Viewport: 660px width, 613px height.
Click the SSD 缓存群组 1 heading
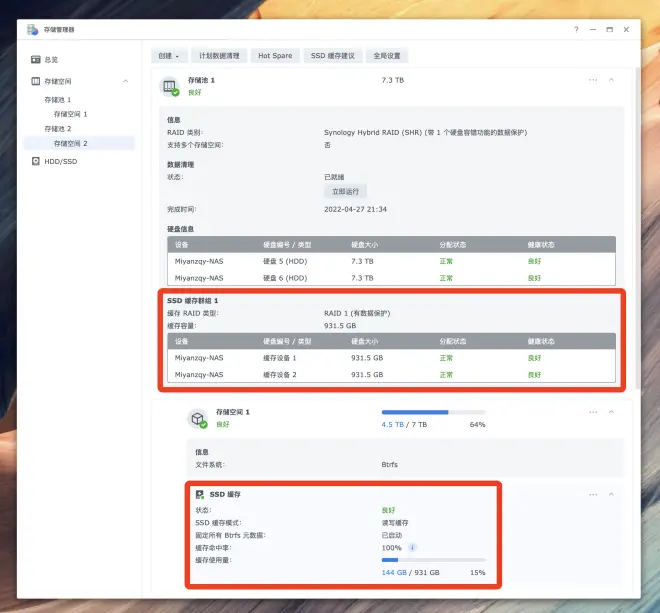click(x=192, y=301)
